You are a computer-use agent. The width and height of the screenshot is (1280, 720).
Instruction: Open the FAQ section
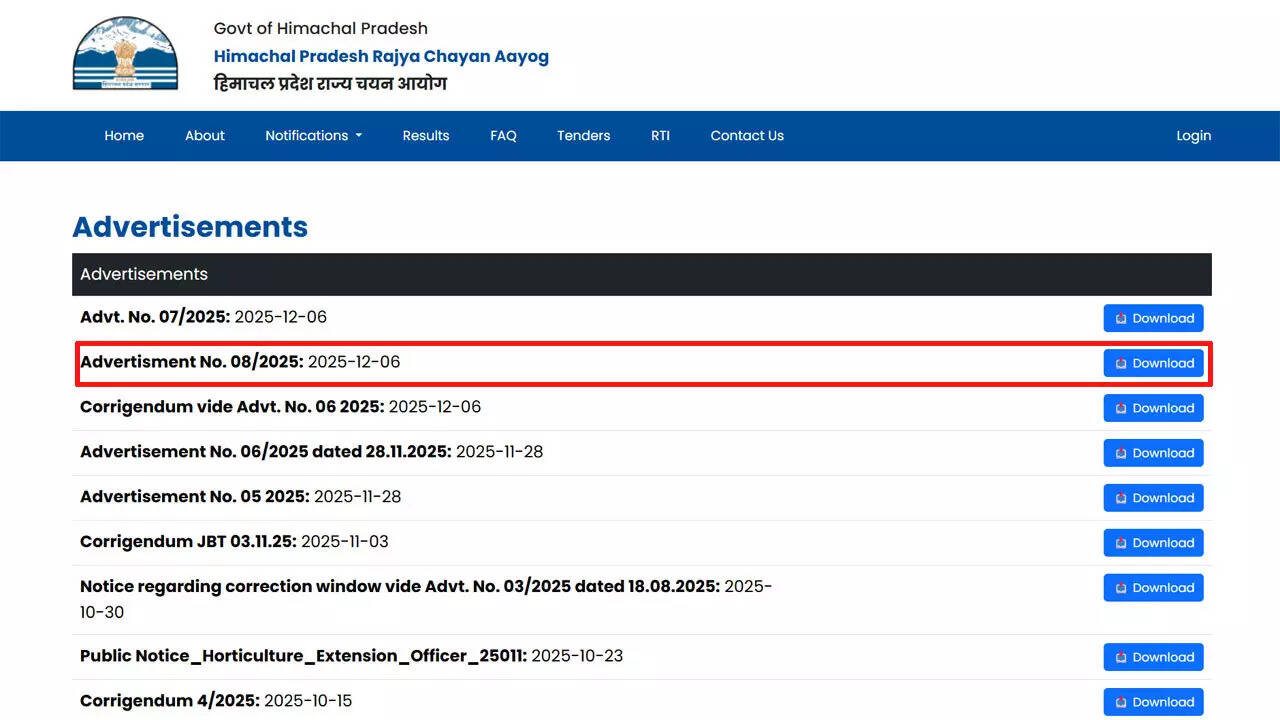[x=503, y=136]
